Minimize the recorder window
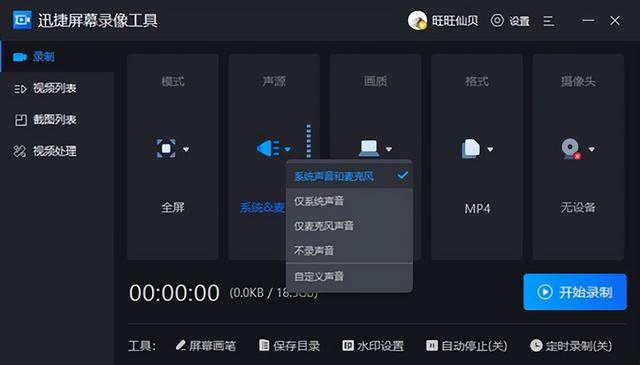This screenshot has width=640, height=365. (588, 20)
